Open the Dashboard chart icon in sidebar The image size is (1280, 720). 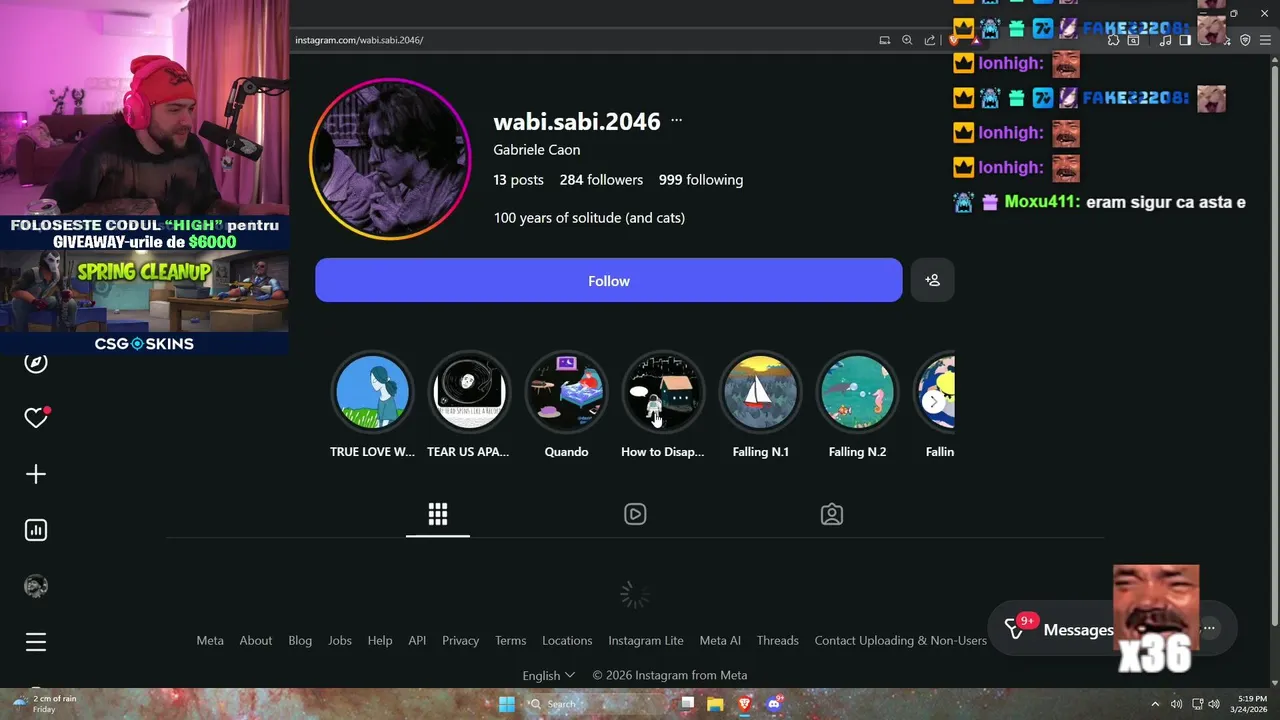[x=36, y=530]
